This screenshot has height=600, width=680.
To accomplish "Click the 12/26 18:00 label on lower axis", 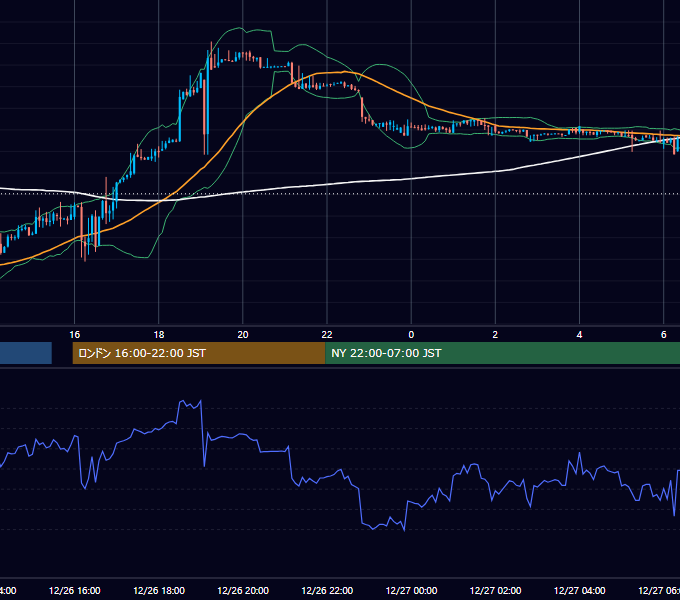I will point(159,591).
